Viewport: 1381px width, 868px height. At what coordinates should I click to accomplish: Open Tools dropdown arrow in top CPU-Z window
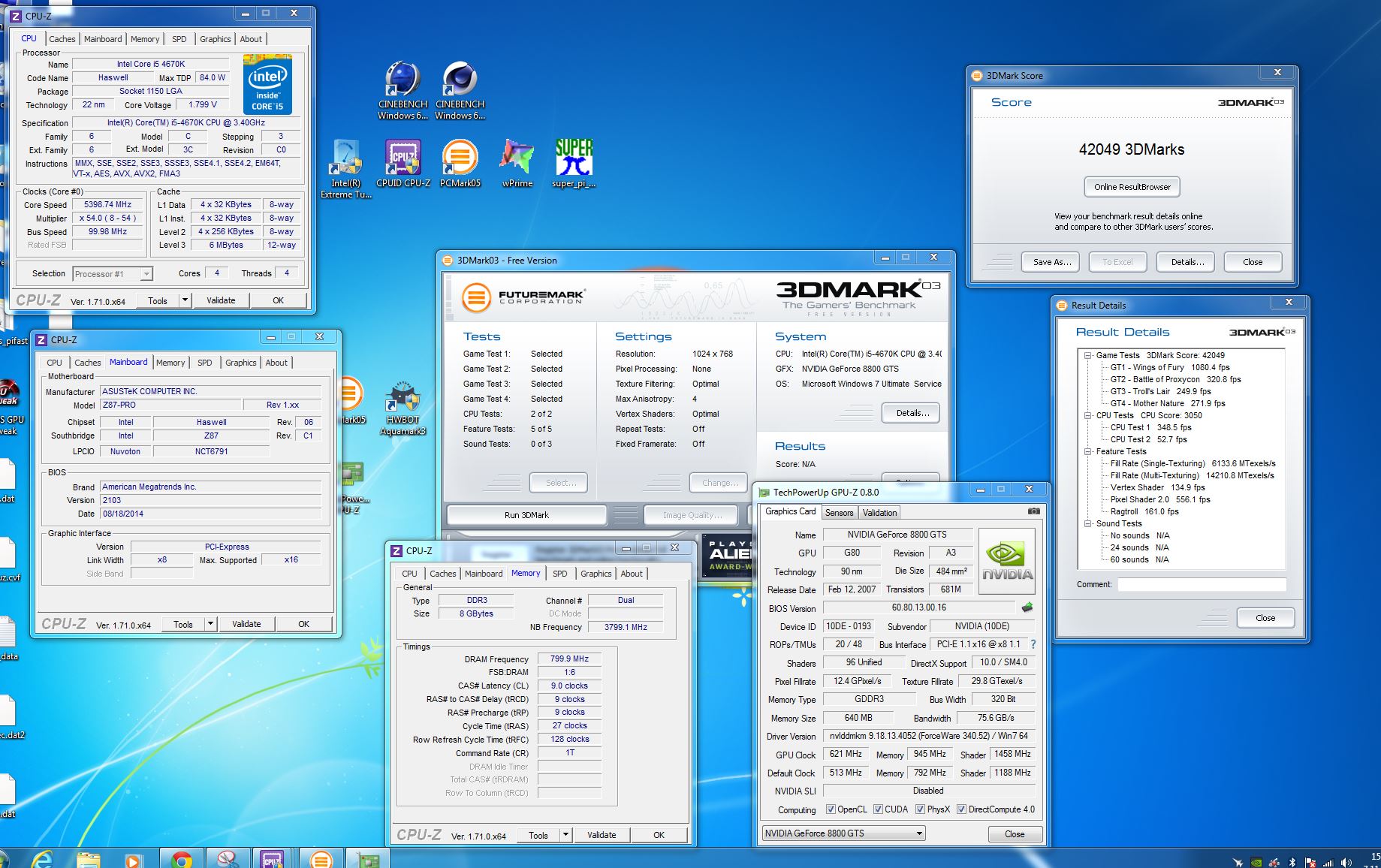tap(184, 300)
